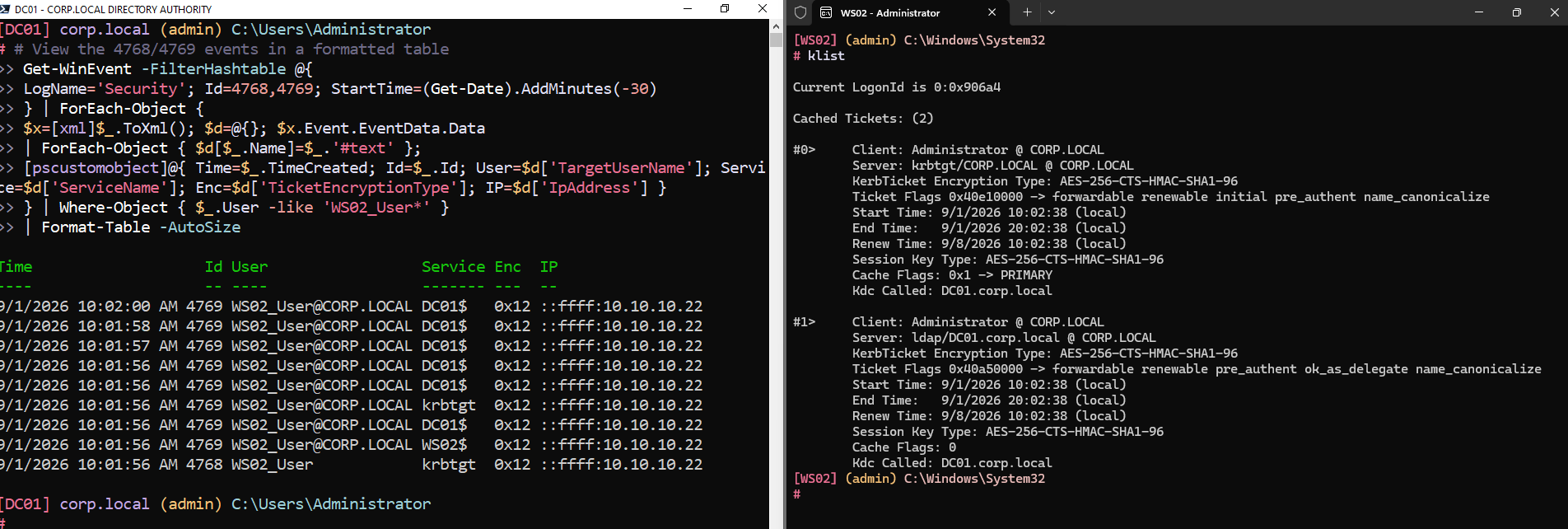This screenshot has height=529, width=1568.
Task: Click 'krbtgt/CORP.LOCAL @ CORP.LOCAL' server line
Action: (992, 166)
